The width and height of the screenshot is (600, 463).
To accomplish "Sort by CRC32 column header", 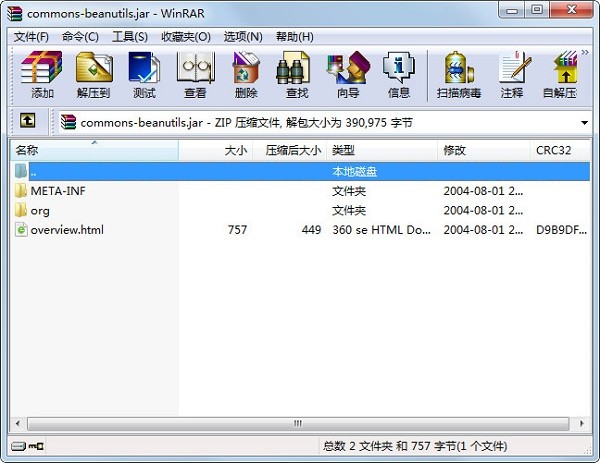I will [x=560, y=150].
